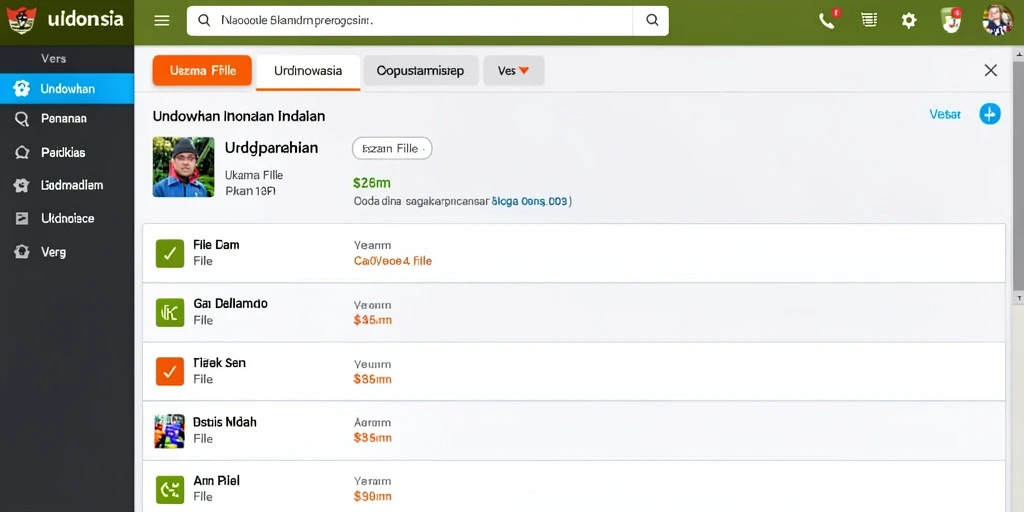Click the price in Gai Dellamdo row
The height and width of the screenshot is (512, 1024).
tap(372, 320)
